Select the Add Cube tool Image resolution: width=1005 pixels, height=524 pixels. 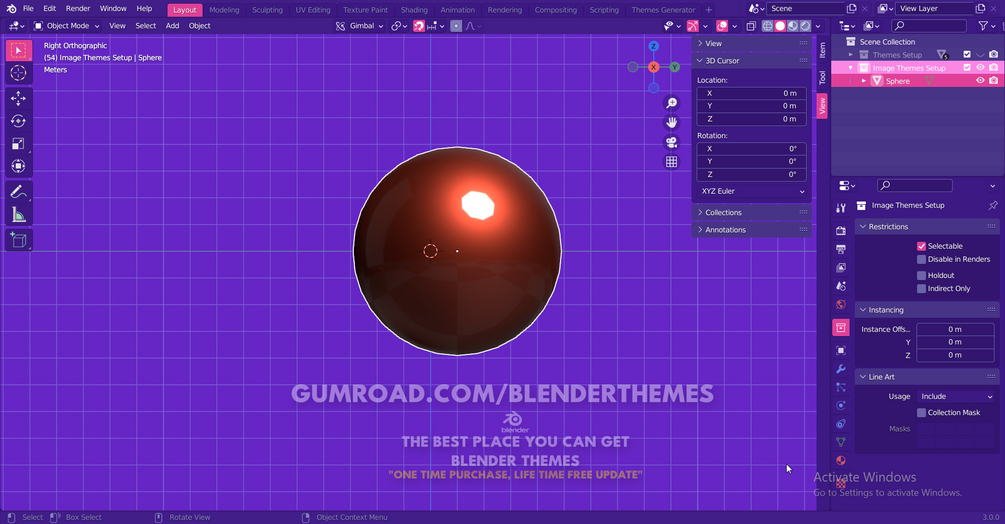click(19, 240)
